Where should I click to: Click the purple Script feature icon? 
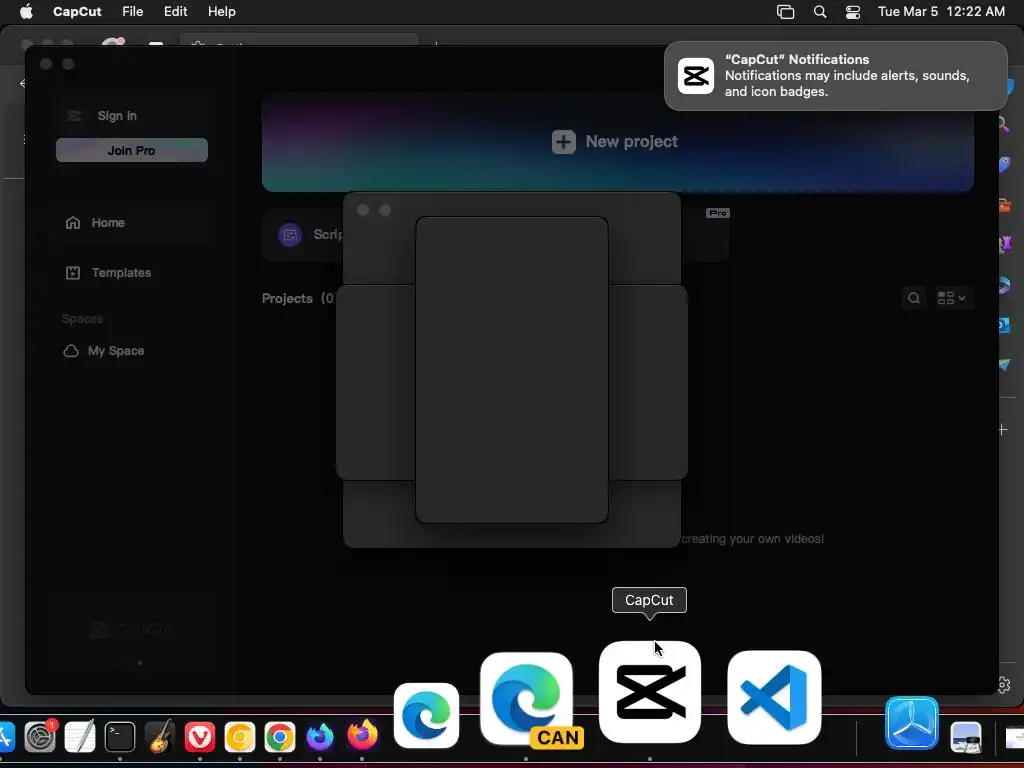coord(290,234)
